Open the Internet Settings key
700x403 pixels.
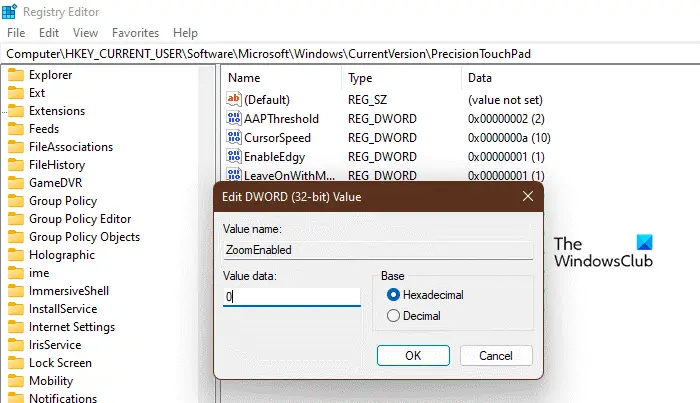pos(72,327)
